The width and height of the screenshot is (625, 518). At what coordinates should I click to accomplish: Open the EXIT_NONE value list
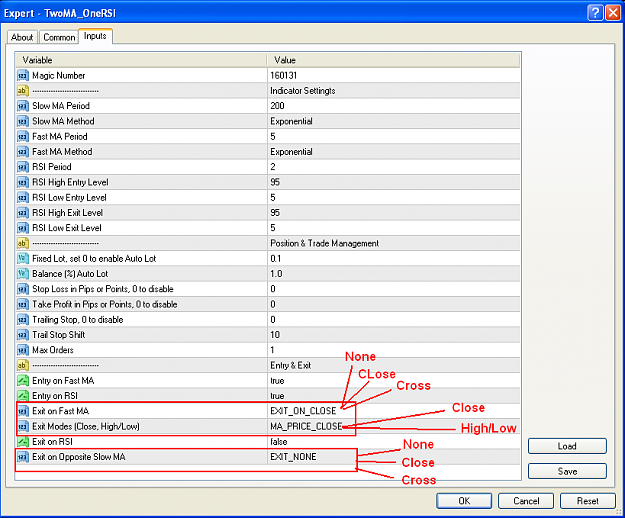pos(293,457)
